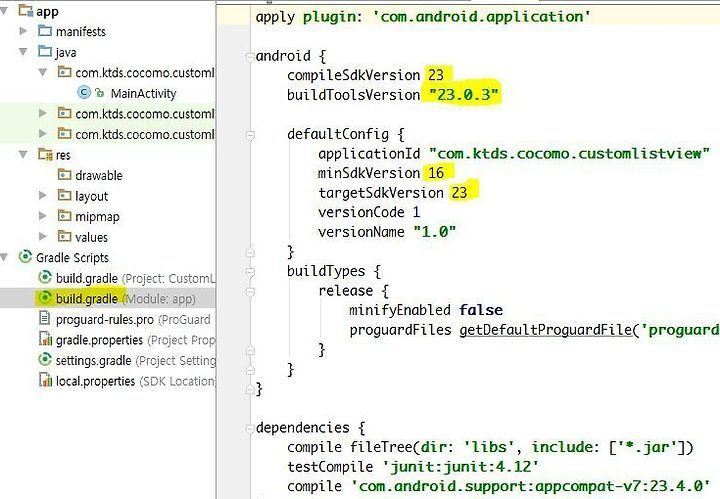Click the drawable folder icon
The height and width of the screenshot is (499, 720).
coord(64,174)
